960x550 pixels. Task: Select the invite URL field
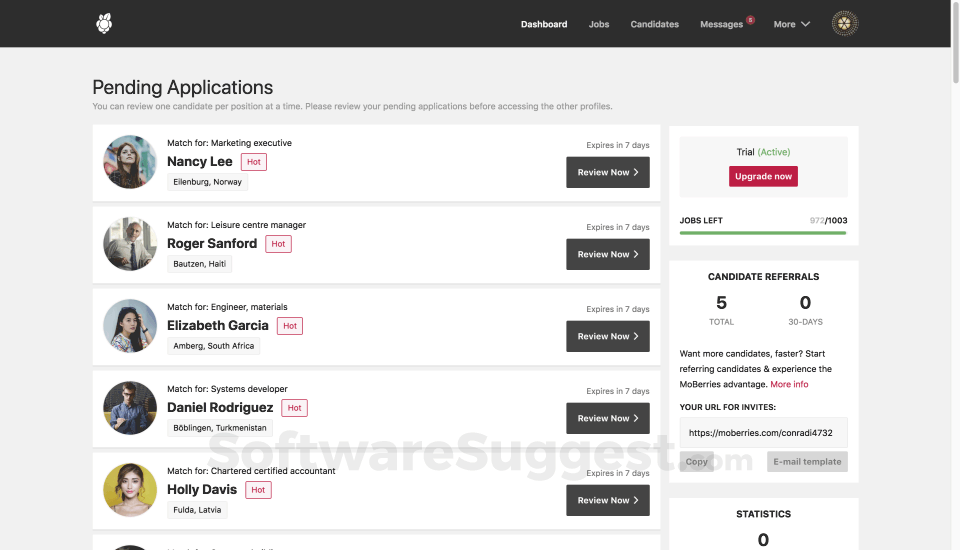763,432
